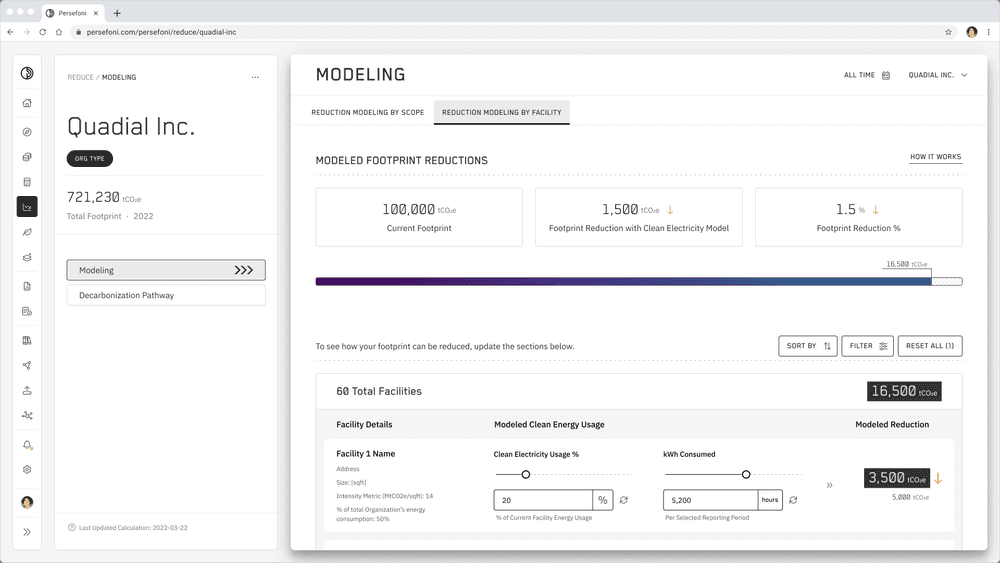Select Modeling in the left panel
Viewport: 1000px width, 563px height.
click(x=166, y=270)
